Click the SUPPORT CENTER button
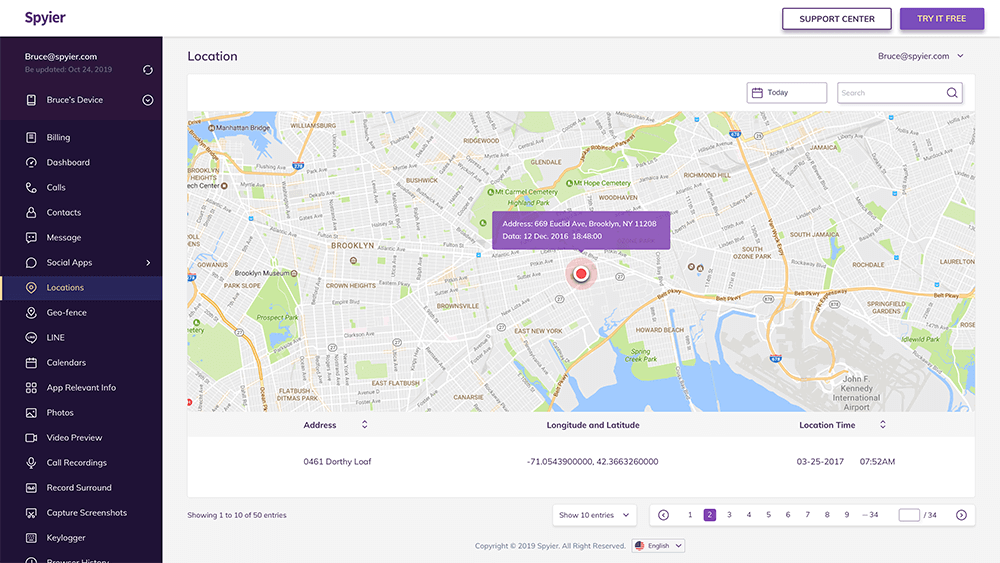The width and height of the screenshot is (1000, 563). click(837, 18)
